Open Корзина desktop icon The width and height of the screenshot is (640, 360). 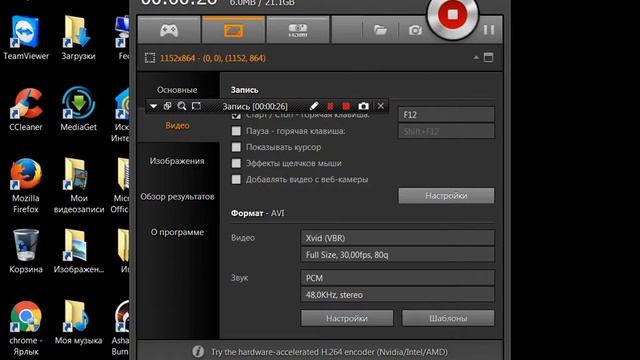(26, 251)
